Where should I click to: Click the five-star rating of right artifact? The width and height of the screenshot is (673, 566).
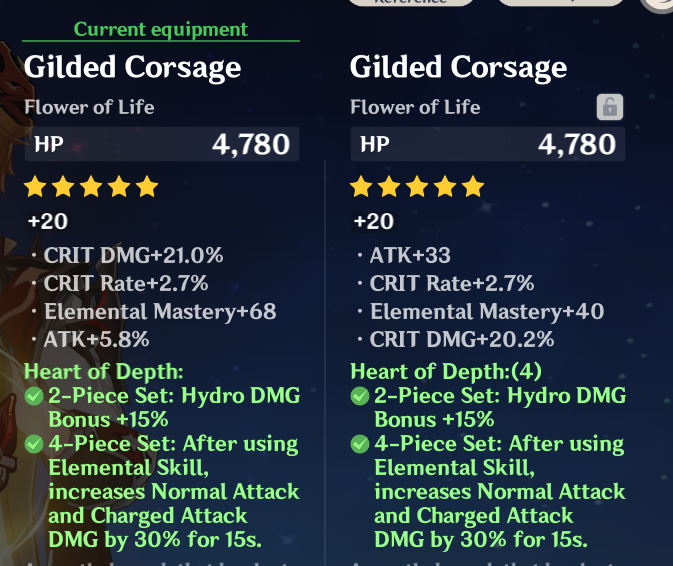pyautogui.click(x=417, y=186)
